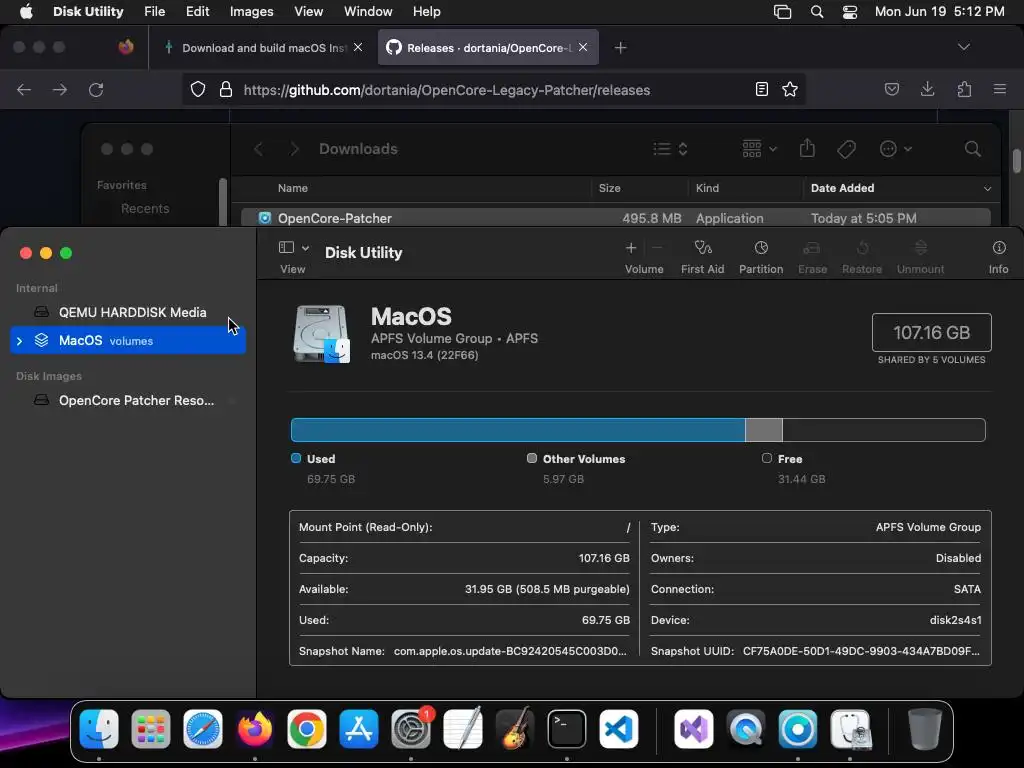The image size is (1024, 768).
Task: Click the Stage Manager windows icon in menu bar
Action: click(x=782, y=12)
